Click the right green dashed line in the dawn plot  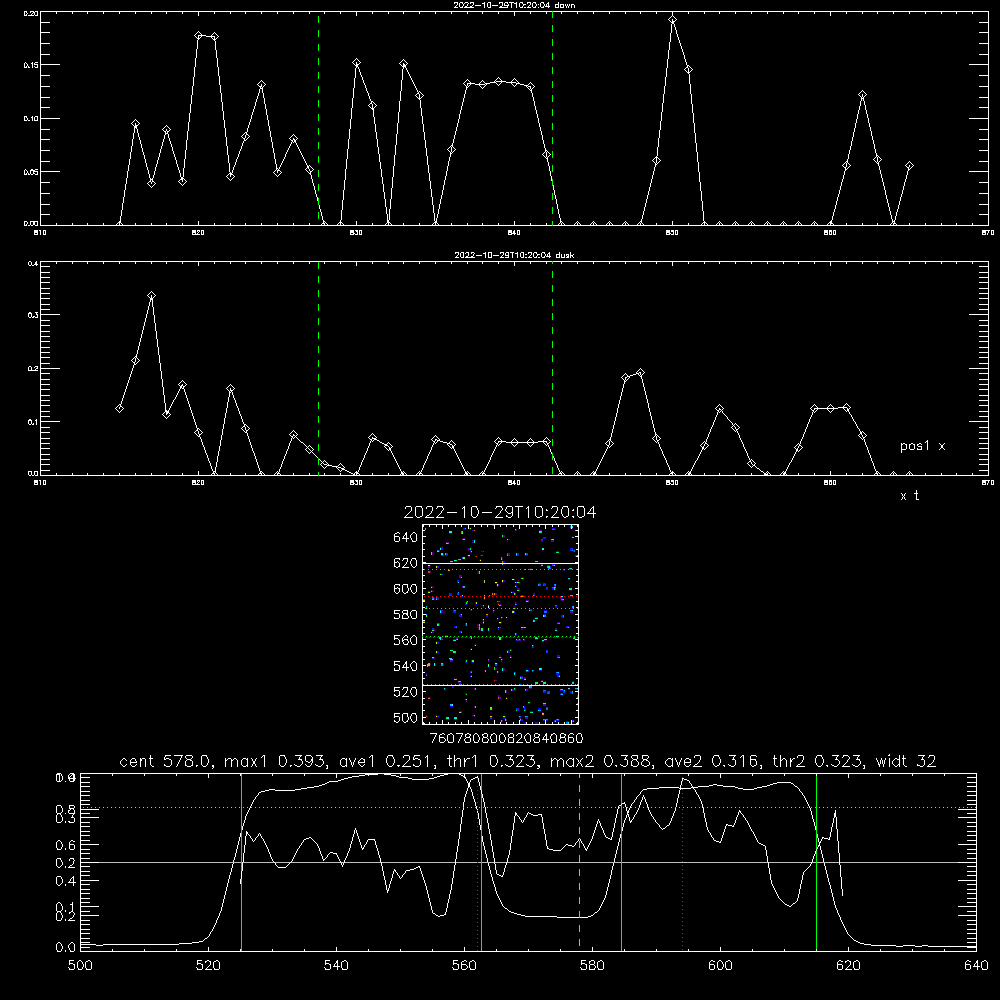point(552,119)
